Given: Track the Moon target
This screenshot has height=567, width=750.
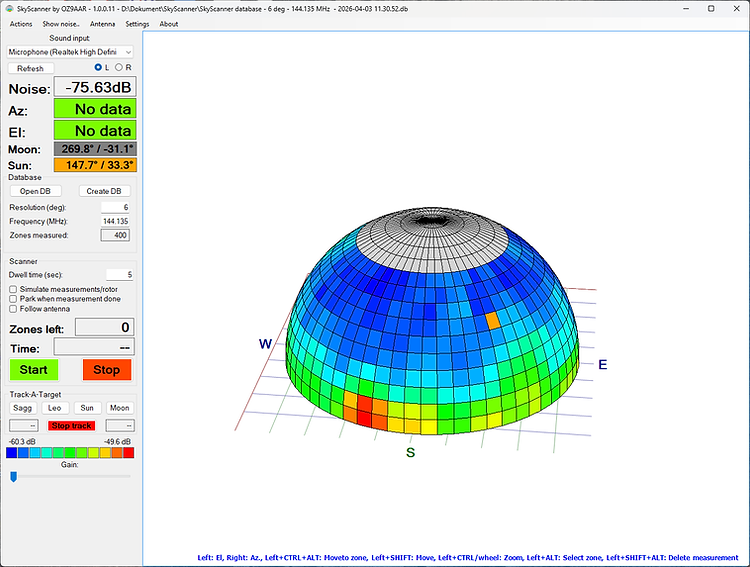Looking at the screenshot, I should click(x=119, y=408).
